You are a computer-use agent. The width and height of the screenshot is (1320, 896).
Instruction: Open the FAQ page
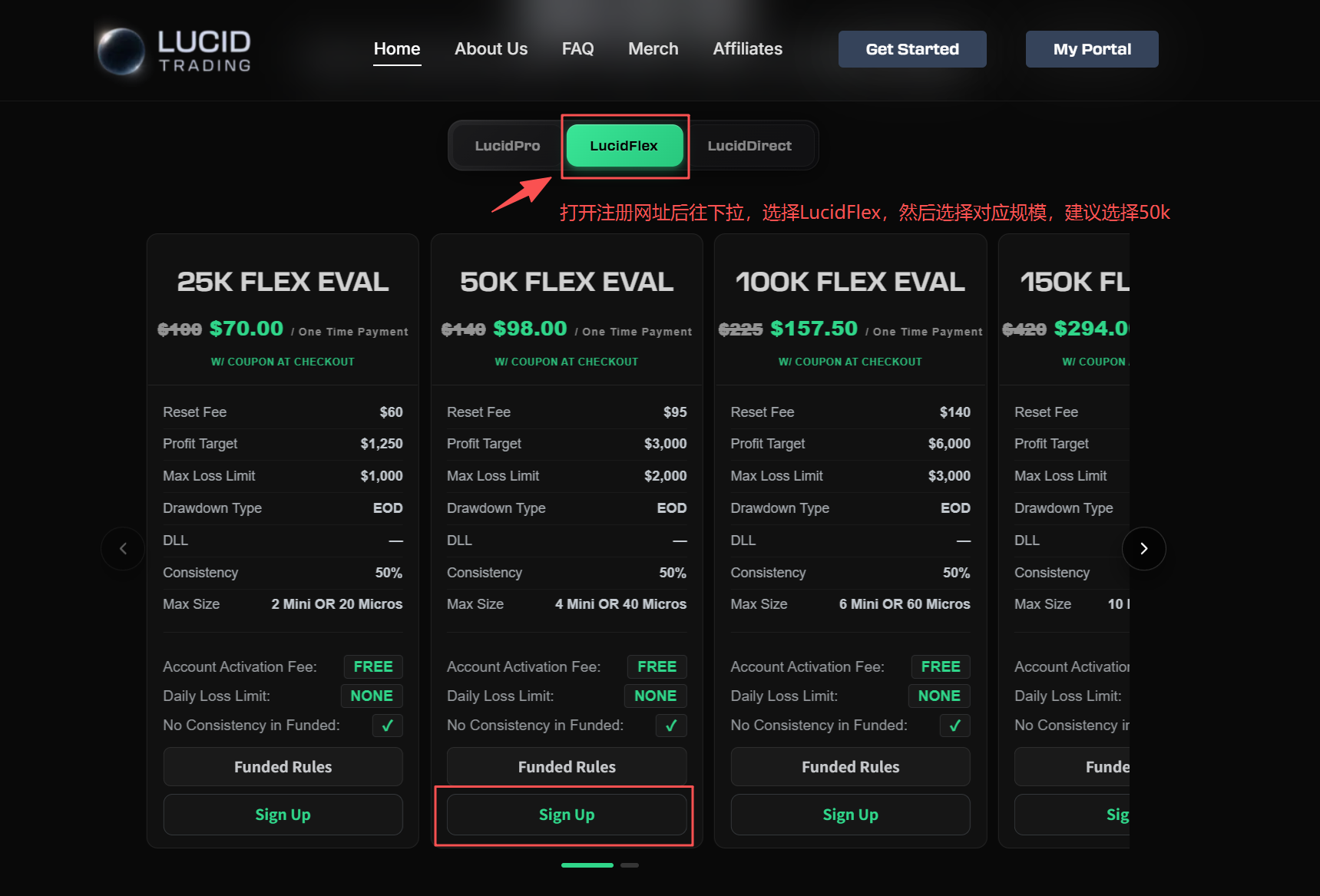578,49
